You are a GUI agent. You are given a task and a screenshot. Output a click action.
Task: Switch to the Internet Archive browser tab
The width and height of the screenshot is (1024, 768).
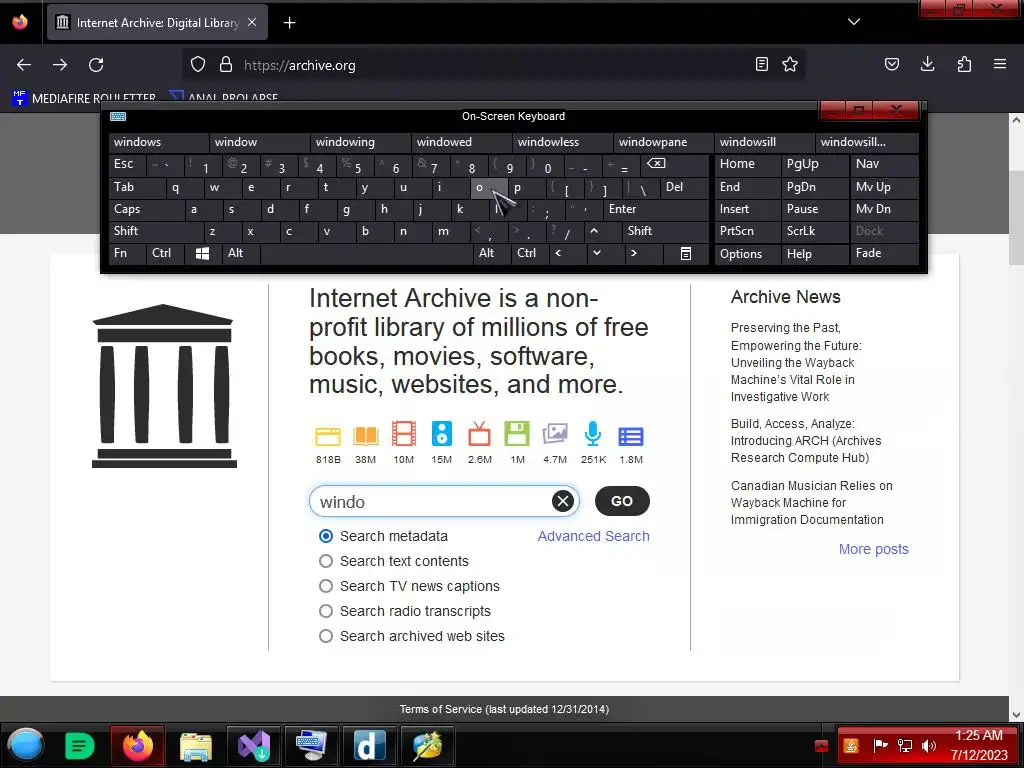click(x=157, y=23)
